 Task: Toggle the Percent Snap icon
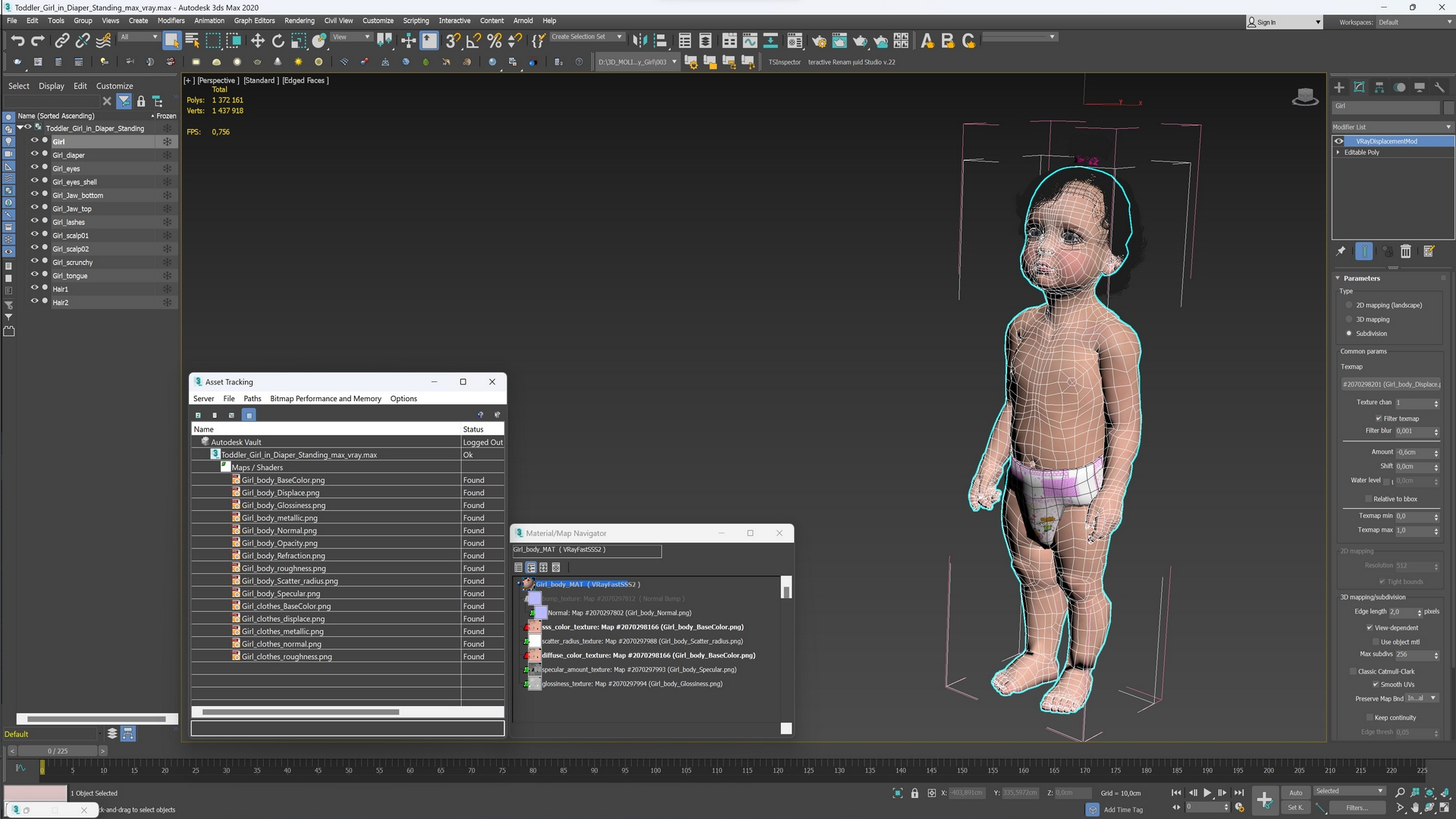click(494, 40)
